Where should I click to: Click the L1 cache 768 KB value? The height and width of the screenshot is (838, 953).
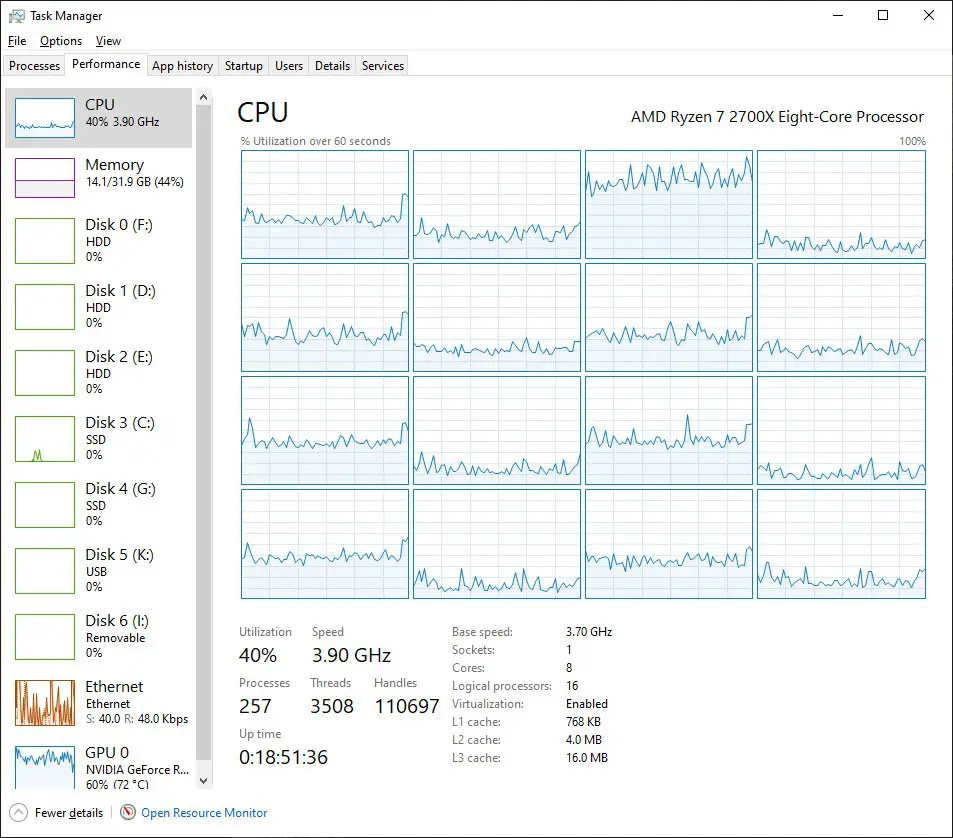coord(583,722)
